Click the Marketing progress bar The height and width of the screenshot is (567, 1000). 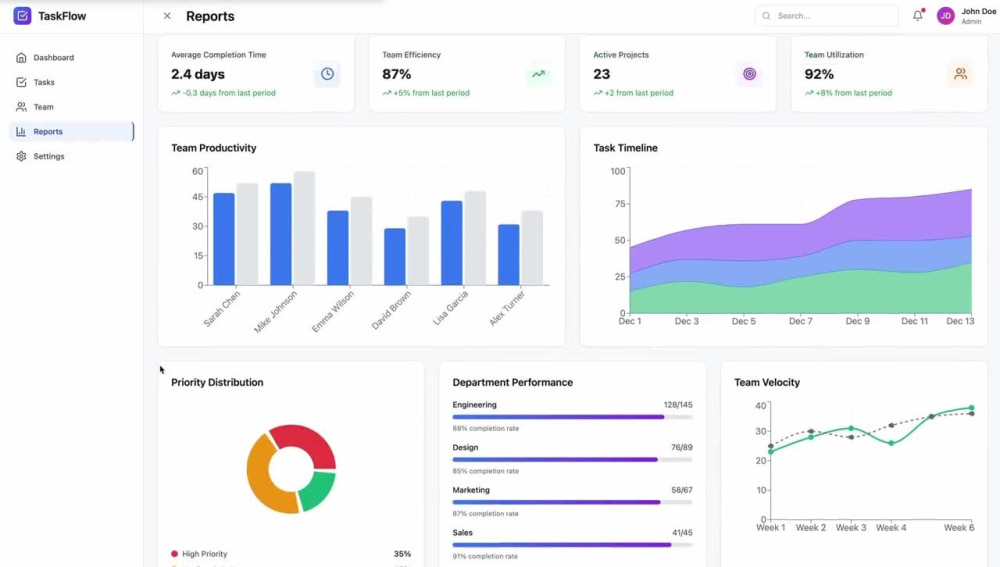click(572, 503)
